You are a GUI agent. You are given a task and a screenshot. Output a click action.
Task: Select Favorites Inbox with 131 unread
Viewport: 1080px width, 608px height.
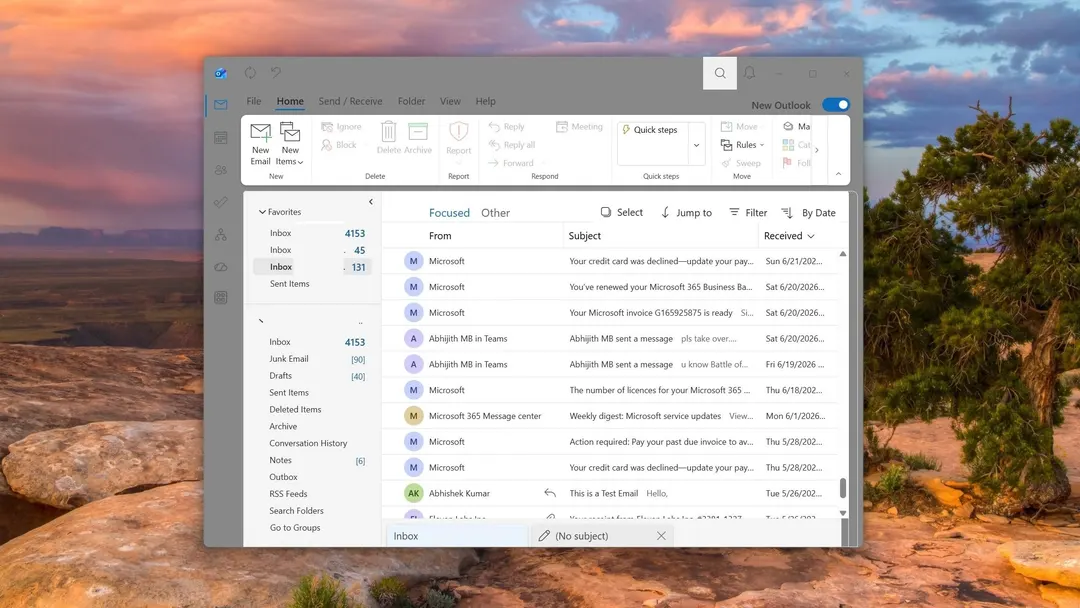coord(313,266)
